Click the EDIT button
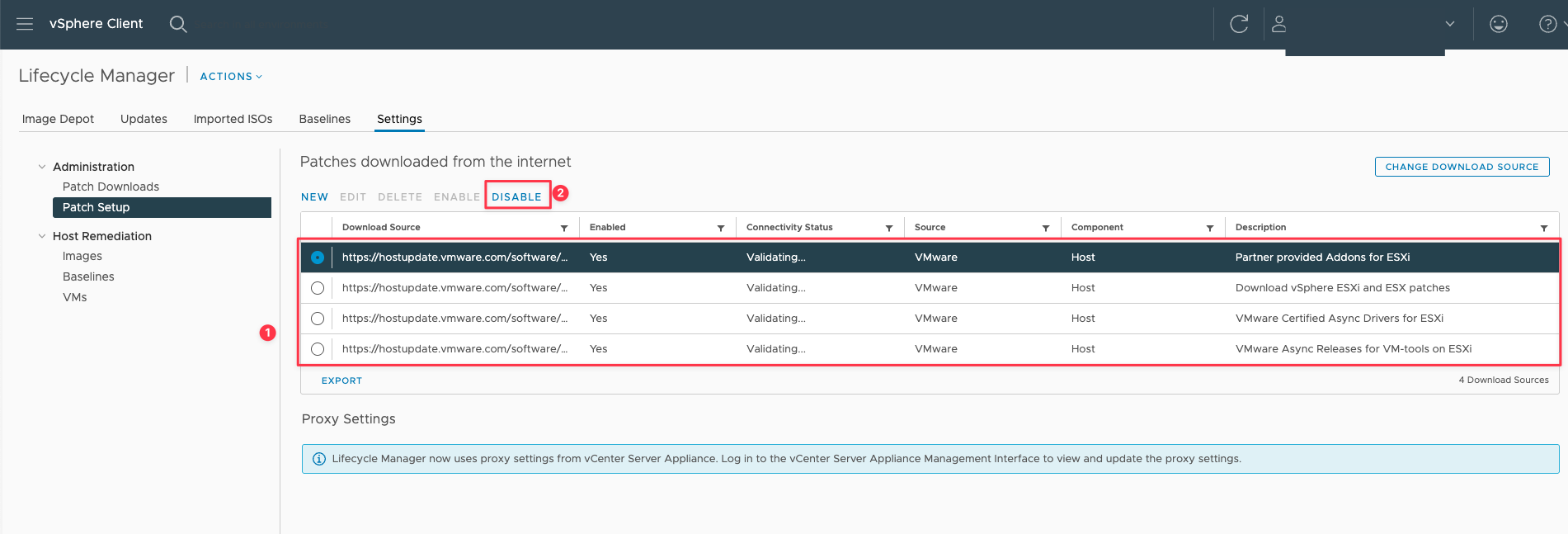Screen dimensions: 1568x534 pyautogui.click(x=353, y=197)
